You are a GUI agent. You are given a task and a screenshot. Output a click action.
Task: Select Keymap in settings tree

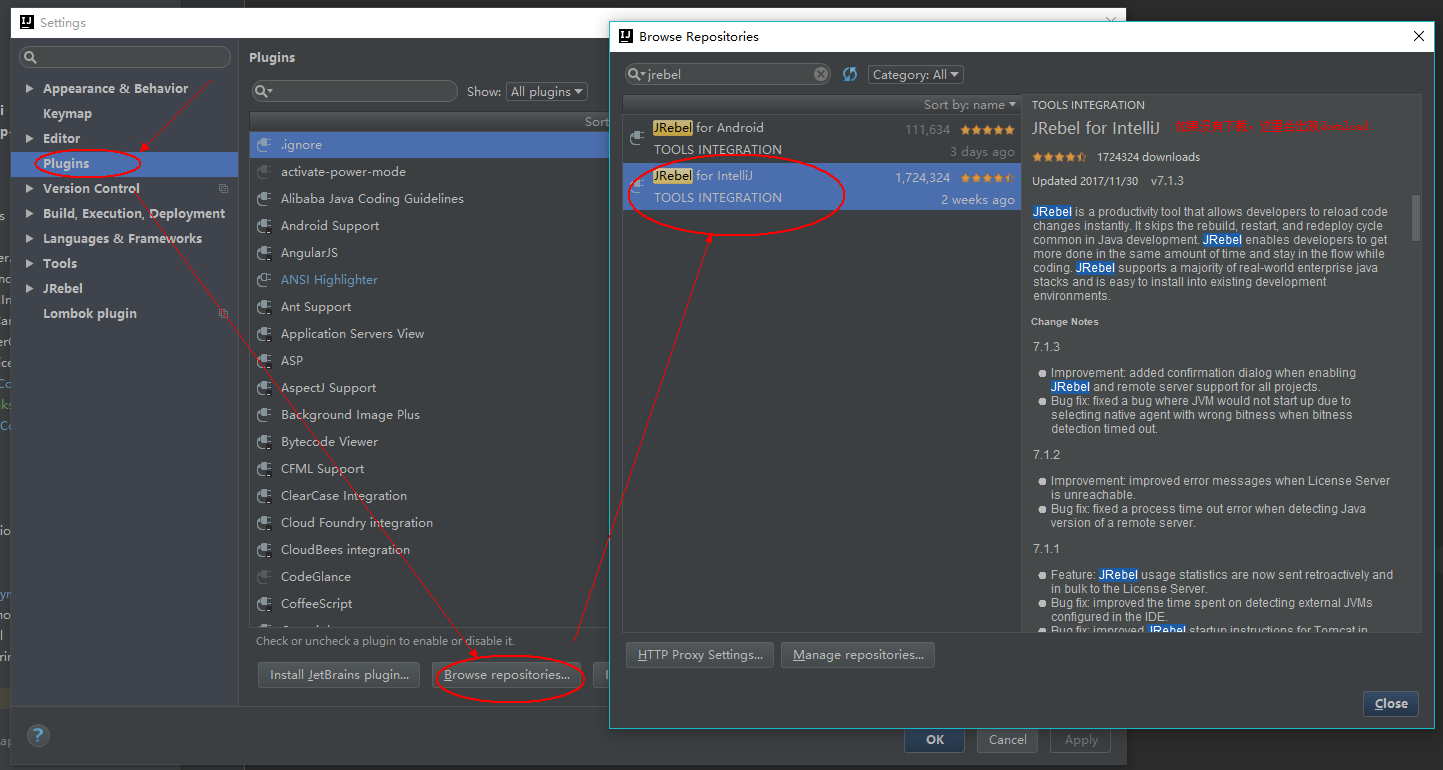pyautogui.click(x=124, y=114)
